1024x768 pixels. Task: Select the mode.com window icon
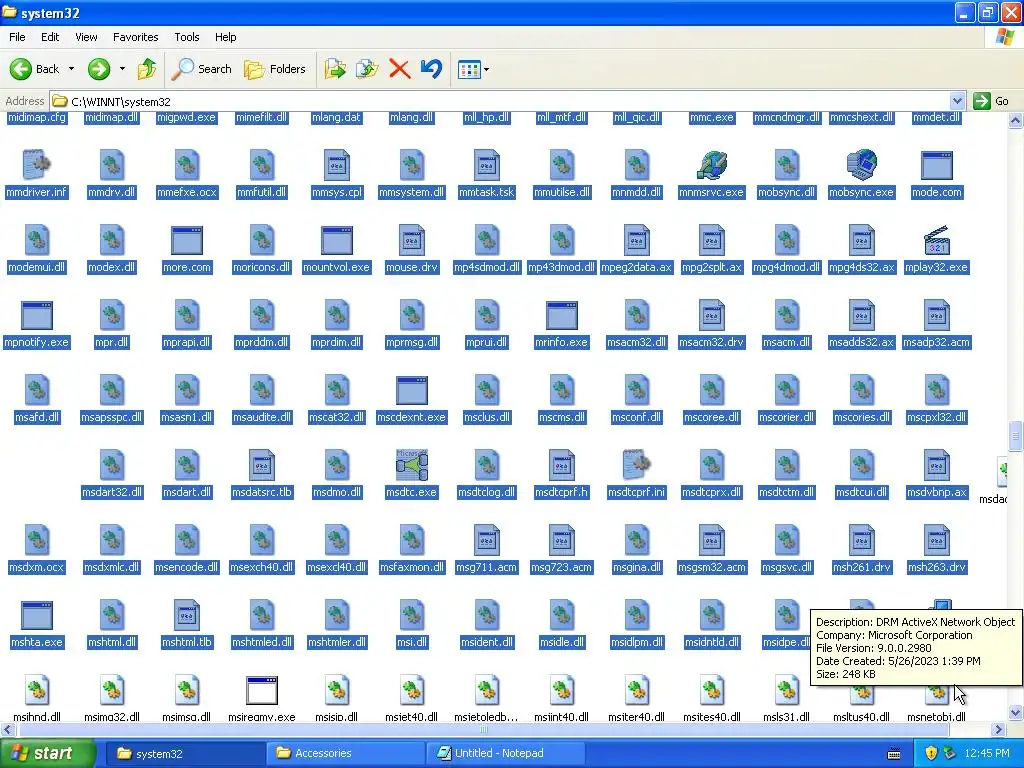click(936, 164)
